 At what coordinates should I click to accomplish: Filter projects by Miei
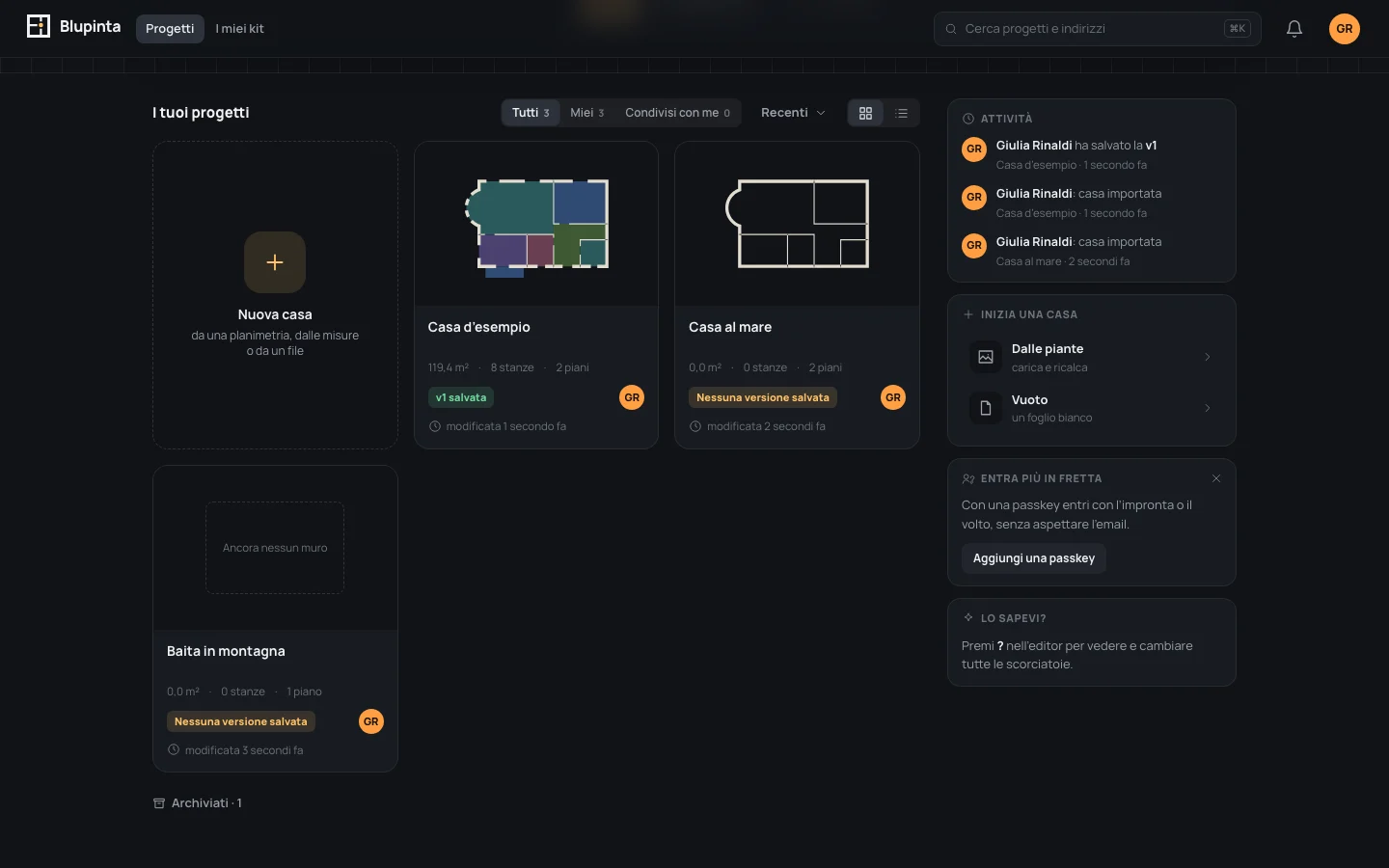click(586, 113)
